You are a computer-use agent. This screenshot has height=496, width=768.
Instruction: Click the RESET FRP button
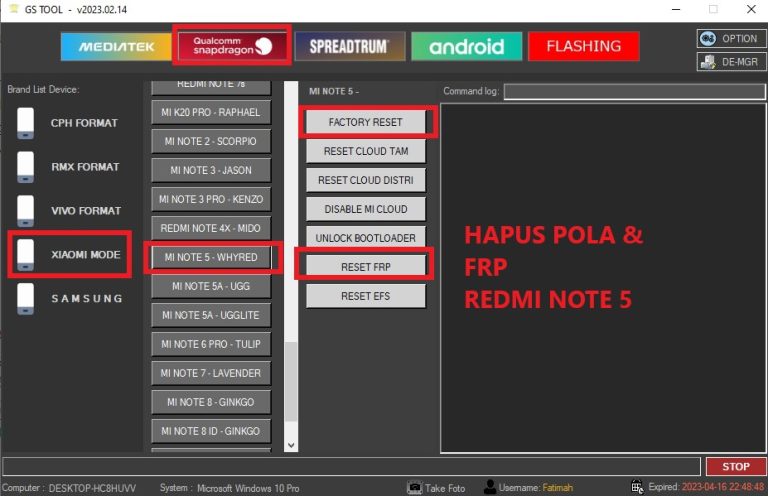tap(365, 267)
